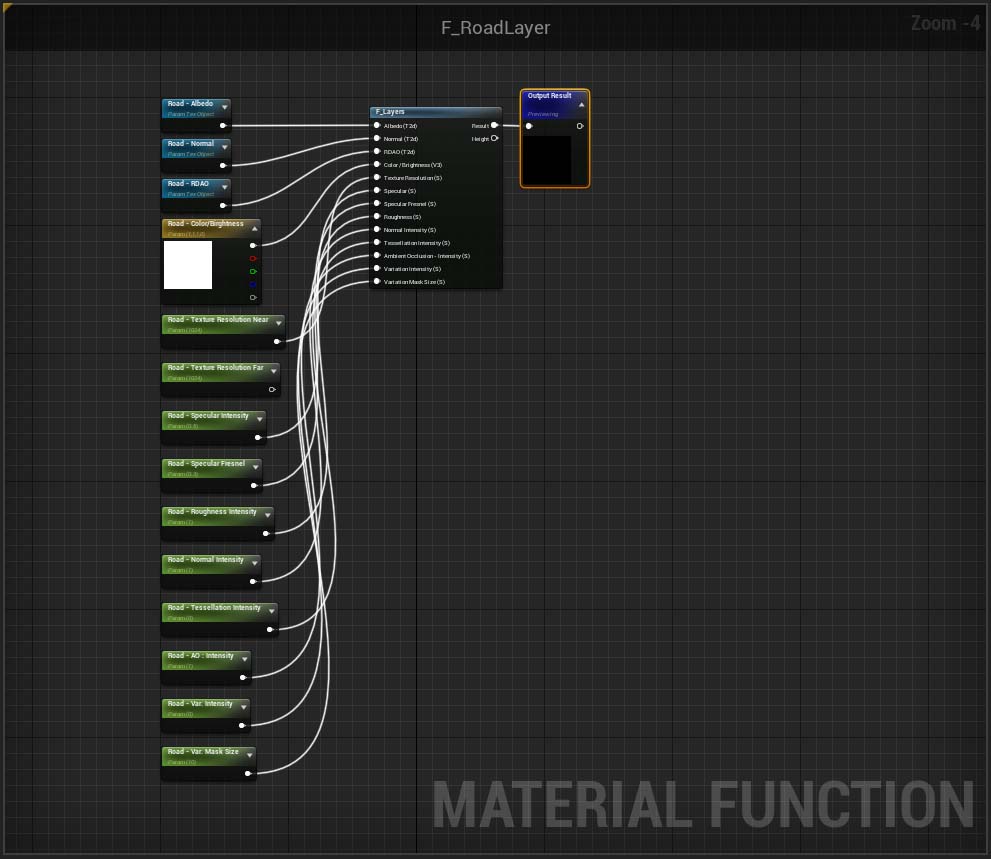Expand the Road - Specular Intensity node

pos(260,419)
